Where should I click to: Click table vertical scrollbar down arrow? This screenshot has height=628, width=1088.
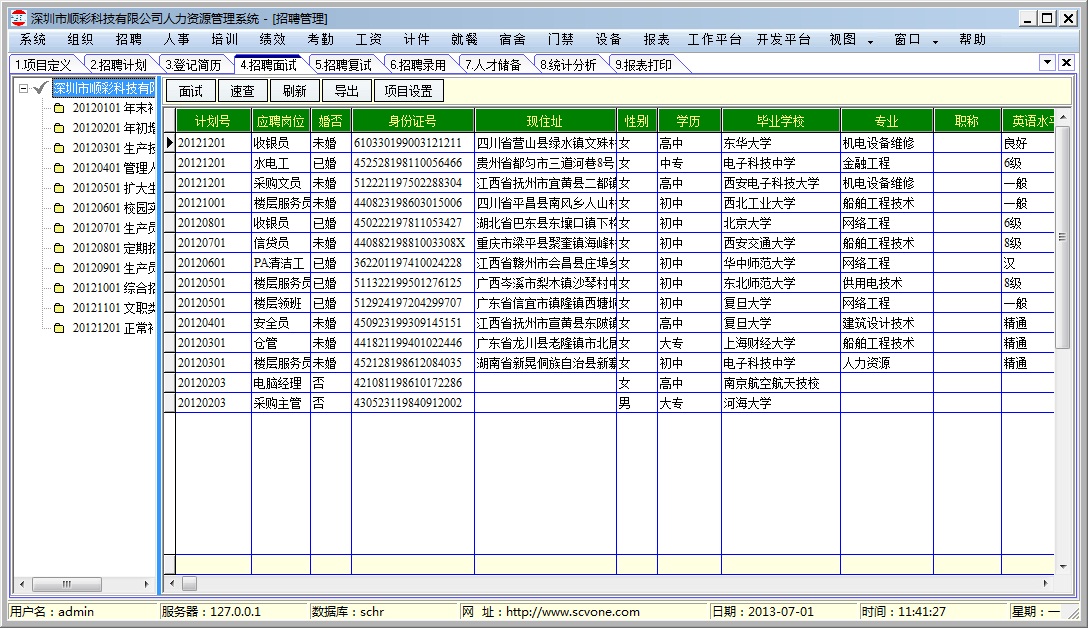click(1063, 567)
